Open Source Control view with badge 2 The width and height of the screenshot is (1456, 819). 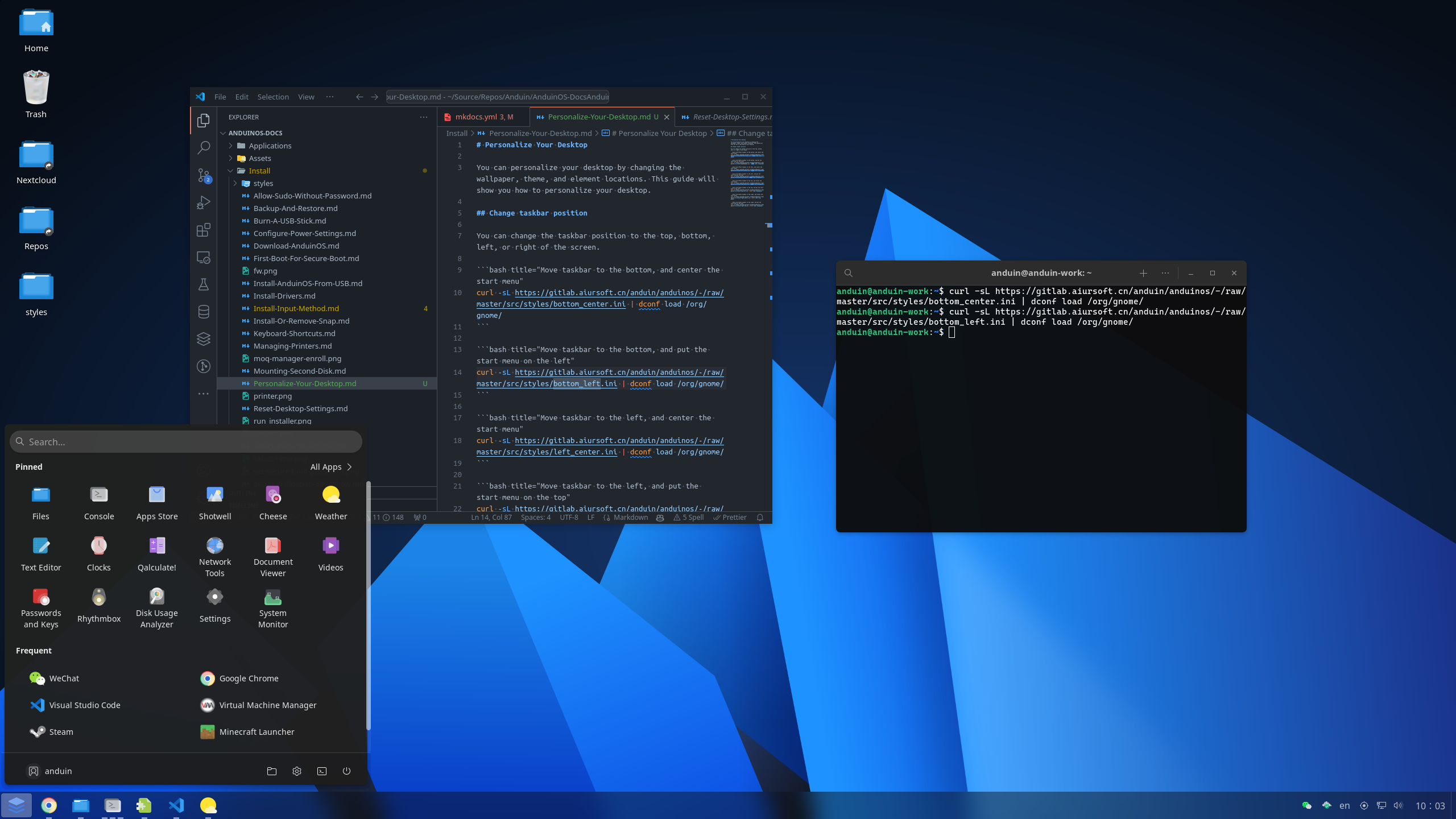coord(203,175)
